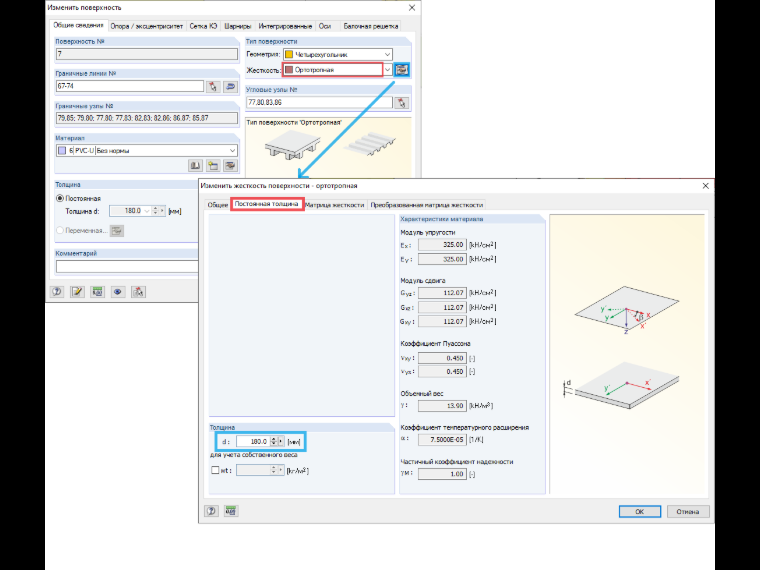Edit variable thickness parameters icon
This screenshot has height=570, width=760.
click(x=117, y=231)
